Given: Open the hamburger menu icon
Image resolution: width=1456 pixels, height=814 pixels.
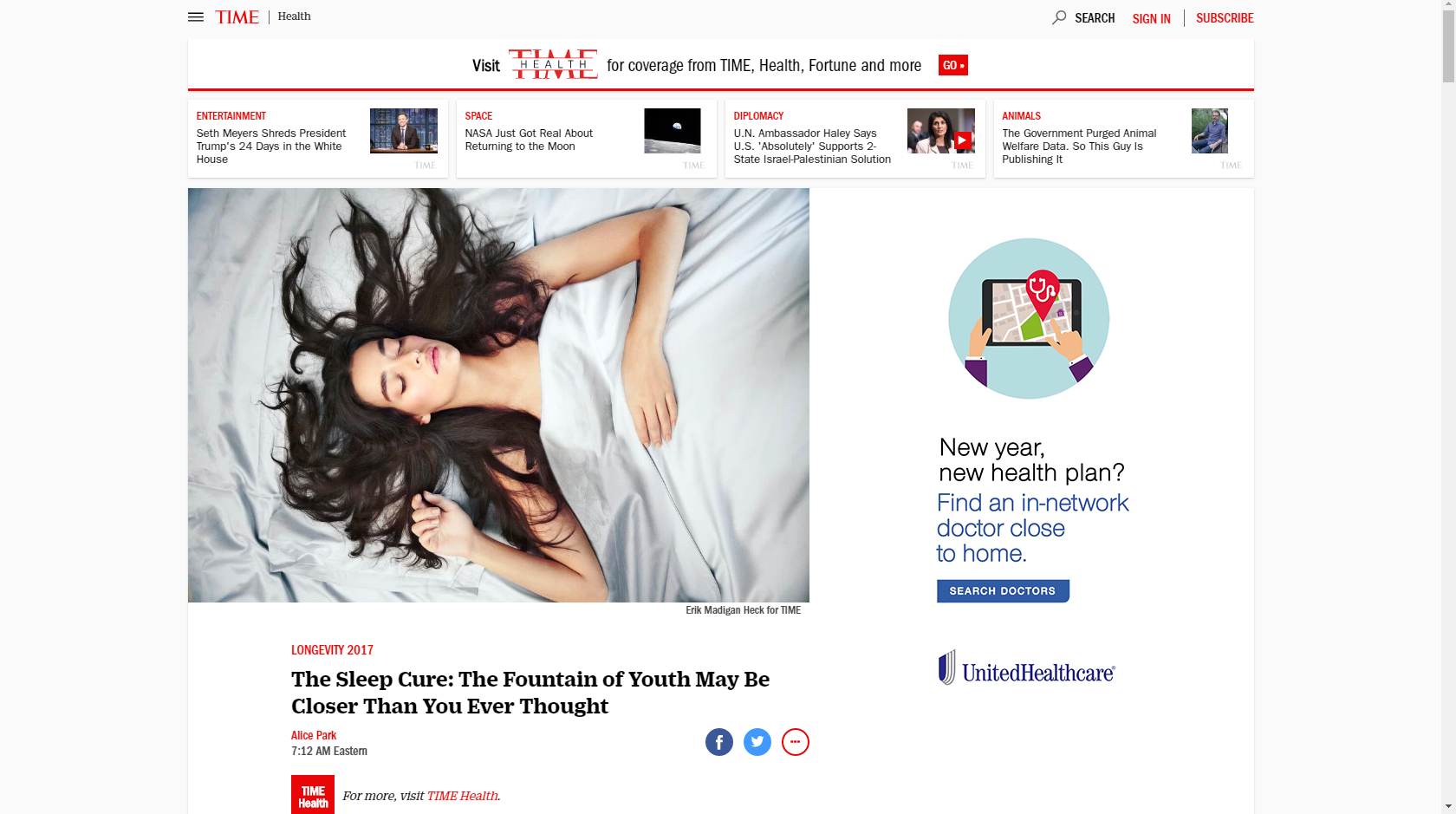Looking at the screenshot, I should click(196, 17).
